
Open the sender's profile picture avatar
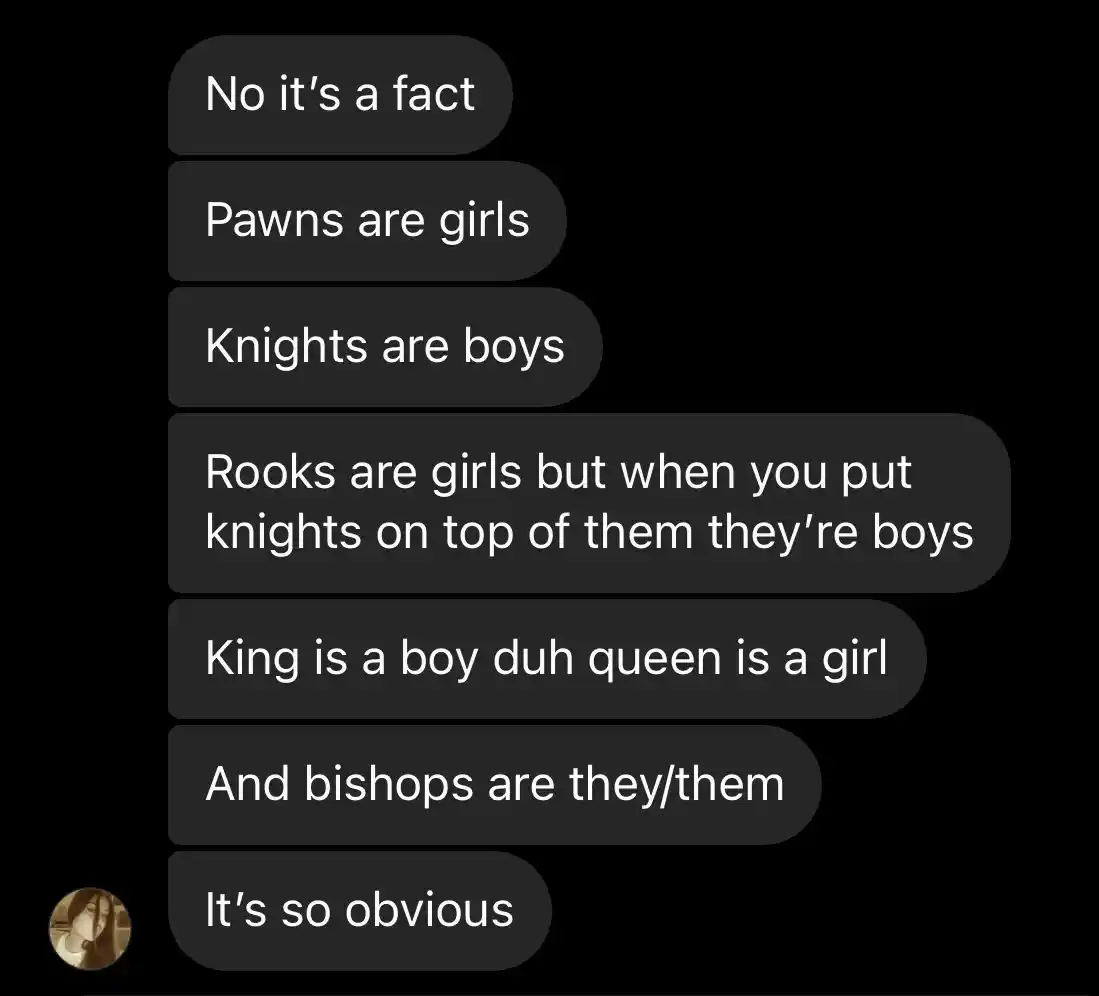pos(90,929)
